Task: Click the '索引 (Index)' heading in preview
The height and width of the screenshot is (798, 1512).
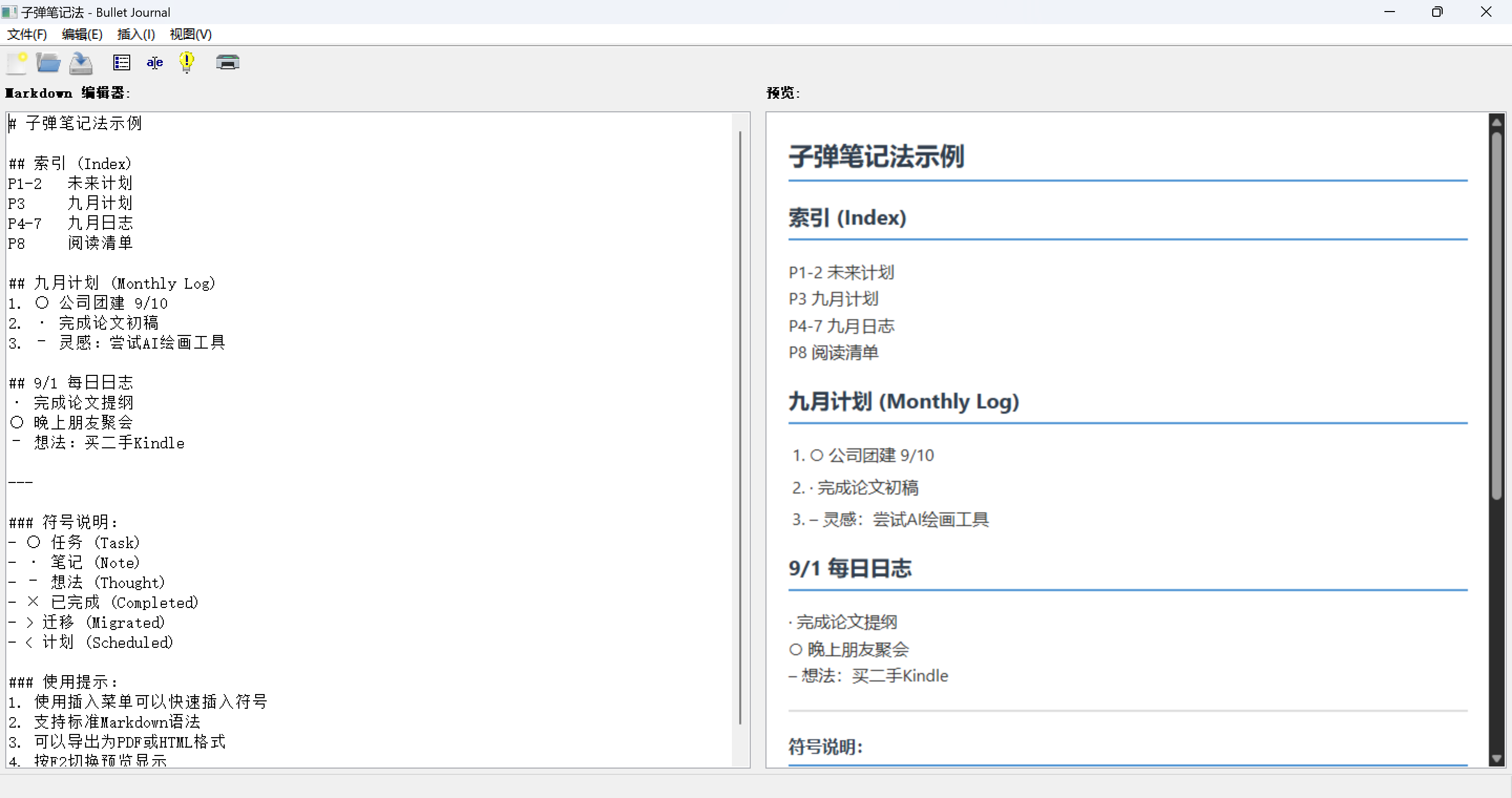Action: pyautogui.click(x=847, y=218)
